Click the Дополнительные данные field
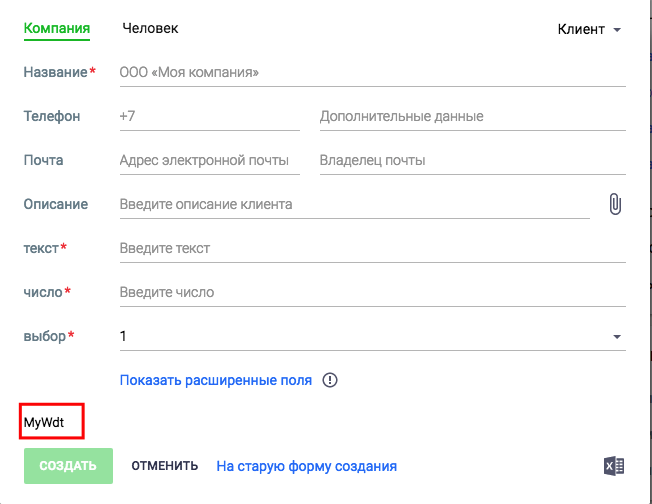This screenshot has height=504, width=652. click(472, 117)
